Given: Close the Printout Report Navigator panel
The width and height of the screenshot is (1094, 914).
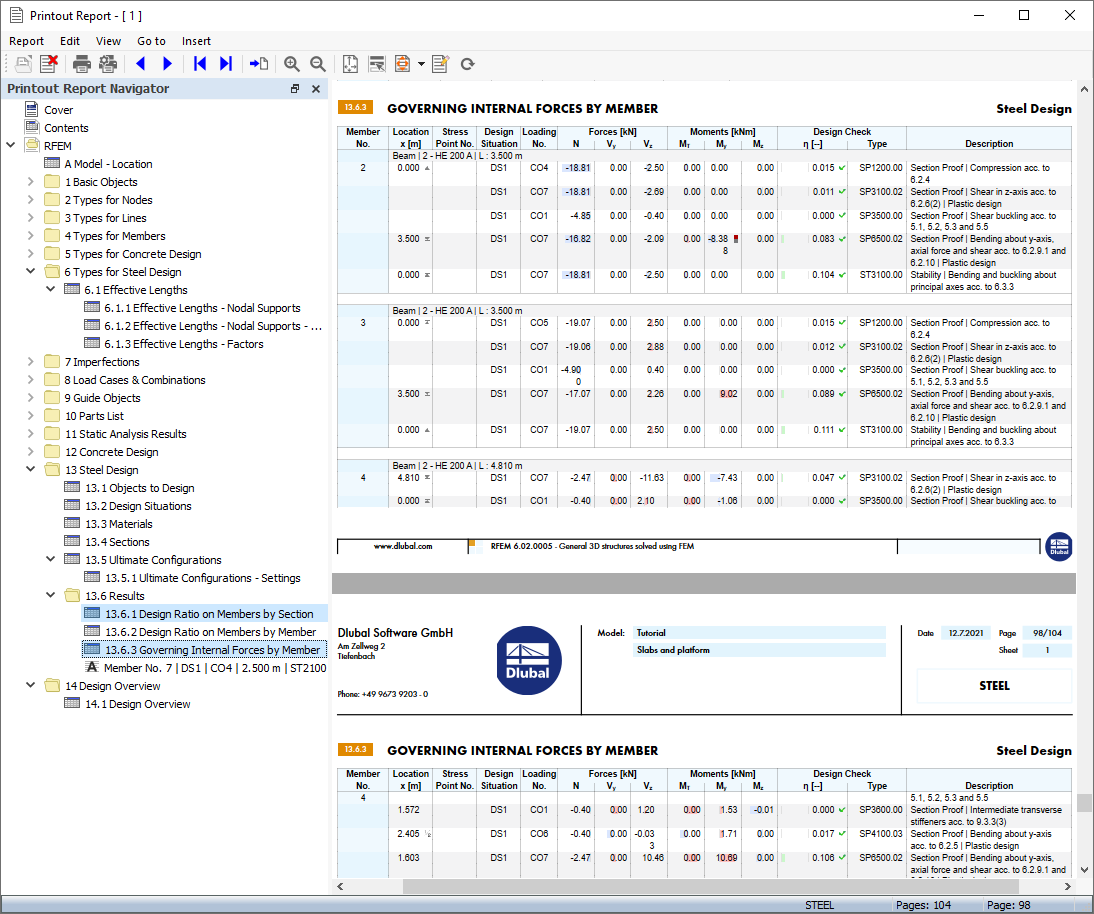Looking at the screenshot, I should (316, 89).
